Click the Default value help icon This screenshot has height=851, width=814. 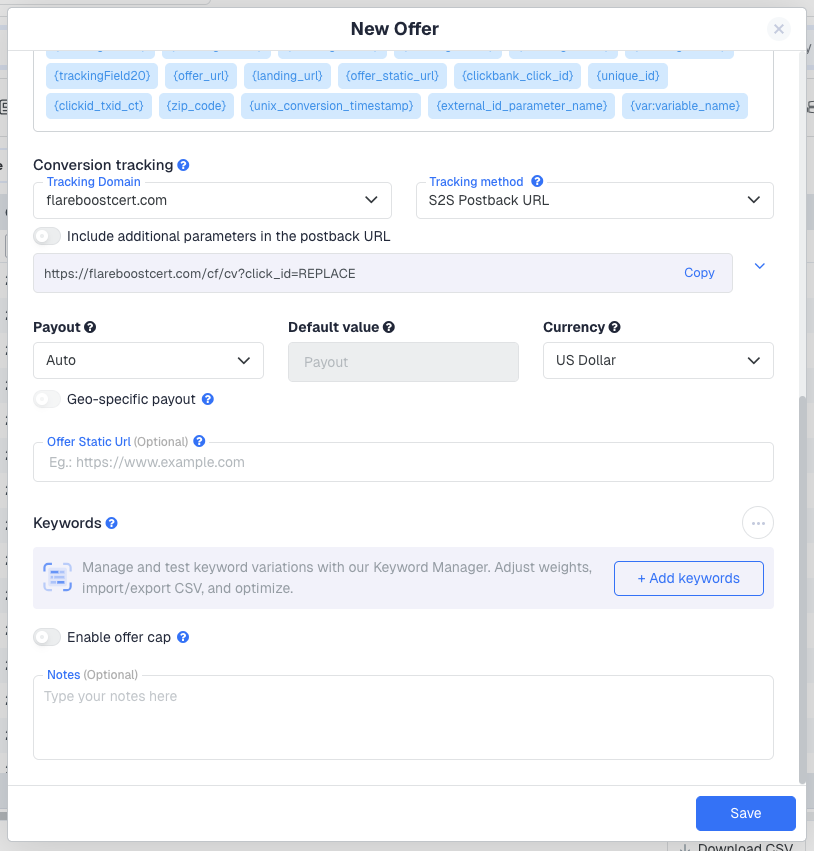pos(388,327)
